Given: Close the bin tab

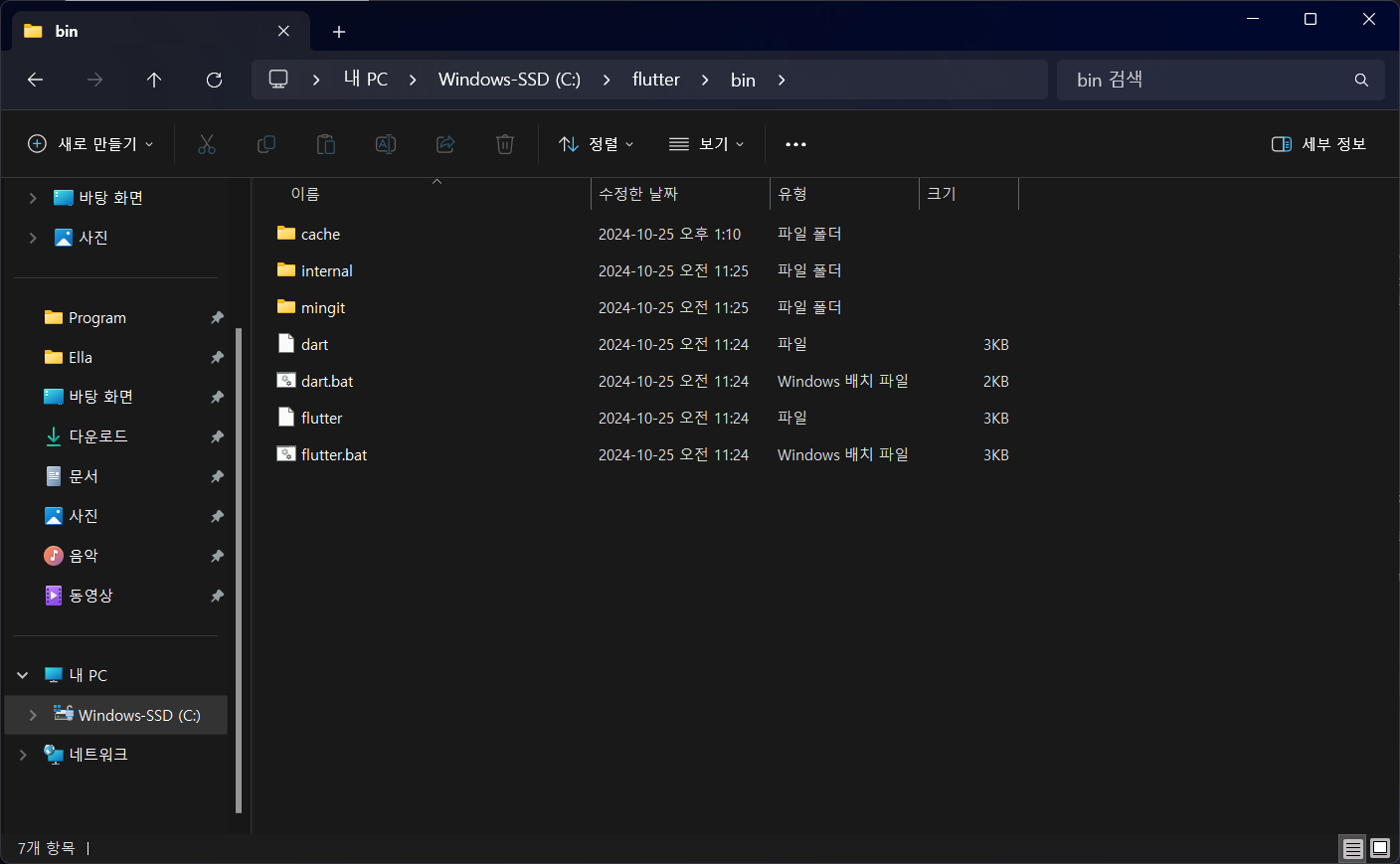Looking at the screenshot, I should [284, 31].
